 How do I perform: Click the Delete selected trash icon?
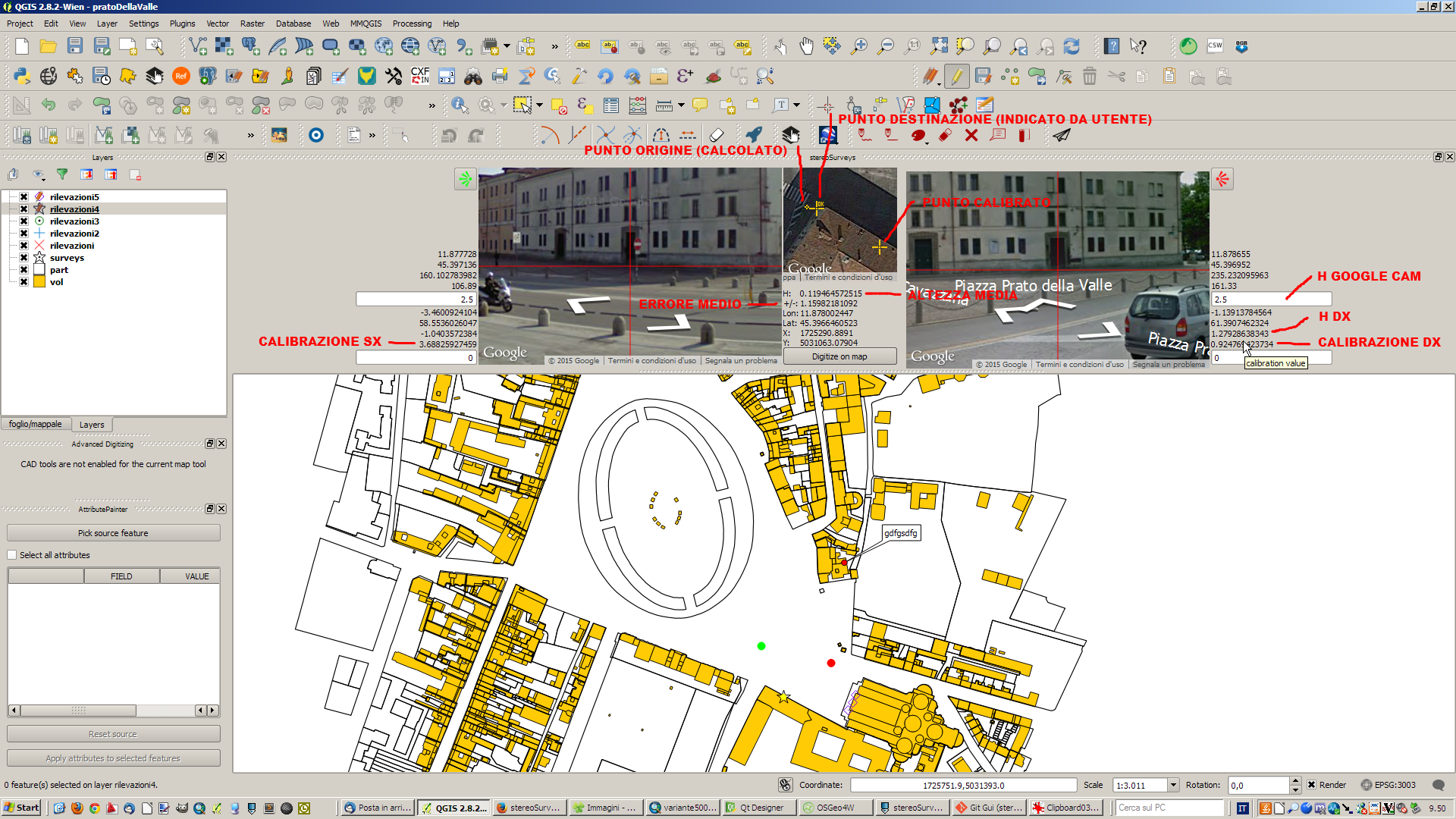coord(1090,76)
